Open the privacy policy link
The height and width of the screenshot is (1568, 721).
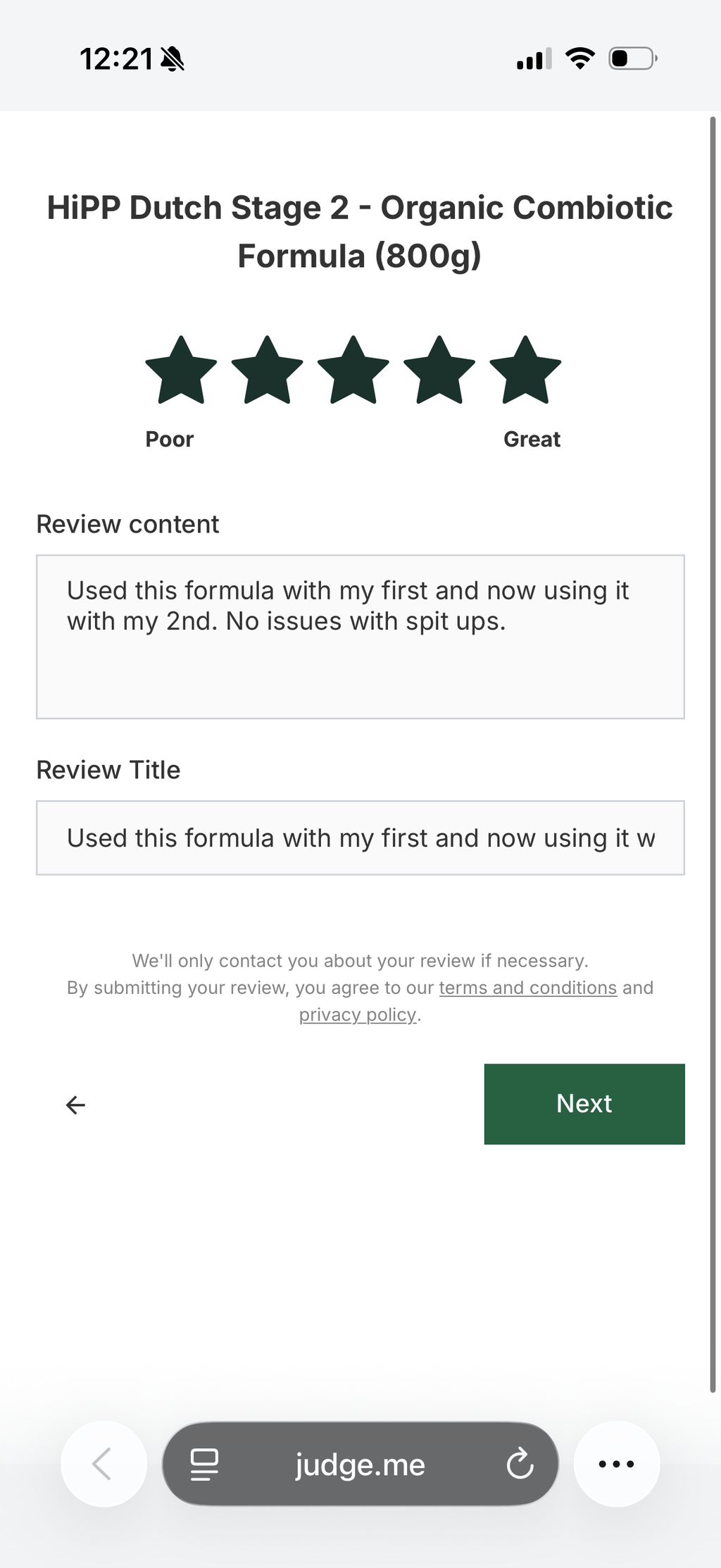[358, 1015]
